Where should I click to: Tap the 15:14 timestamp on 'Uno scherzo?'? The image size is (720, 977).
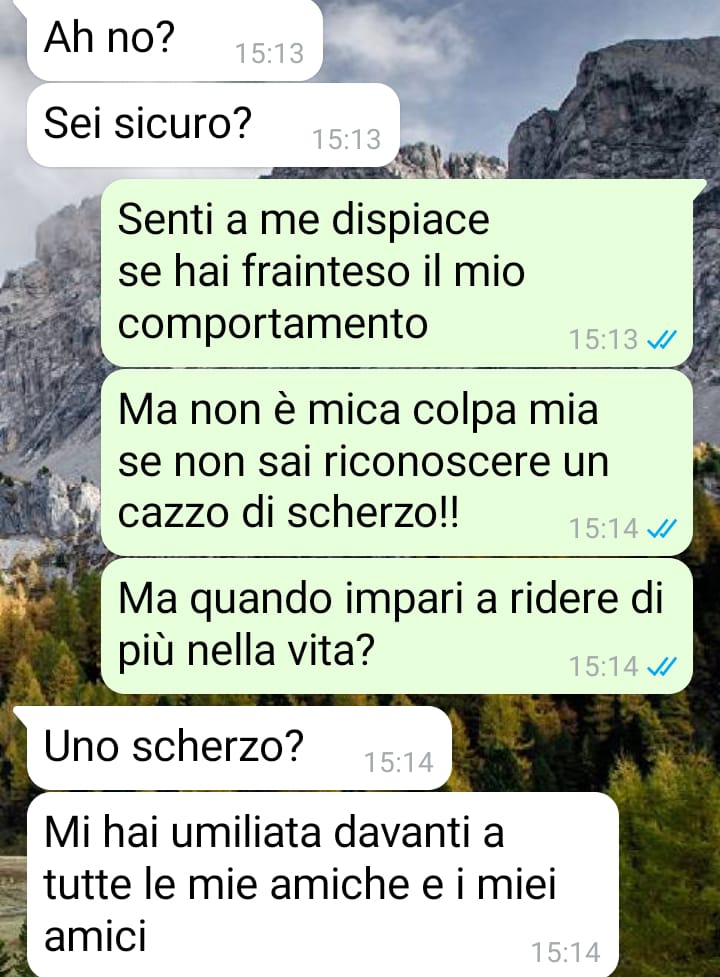[x=399, y=762]
